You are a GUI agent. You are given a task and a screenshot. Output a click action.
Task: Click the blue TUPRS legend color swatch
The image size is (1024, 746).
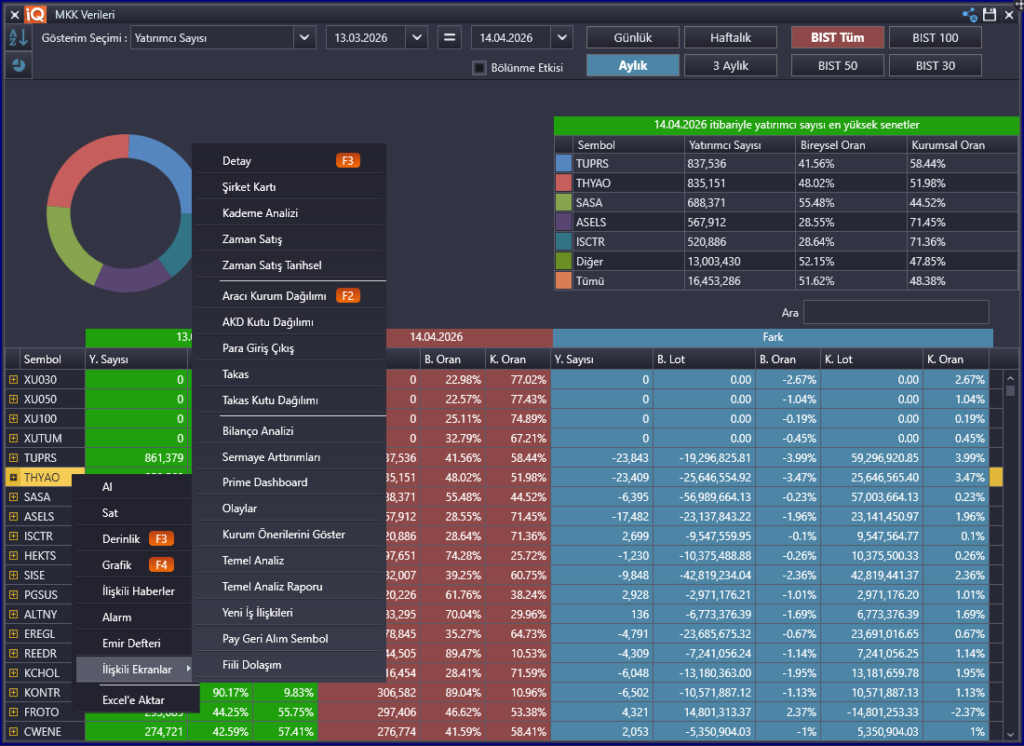tap(563, 163)
